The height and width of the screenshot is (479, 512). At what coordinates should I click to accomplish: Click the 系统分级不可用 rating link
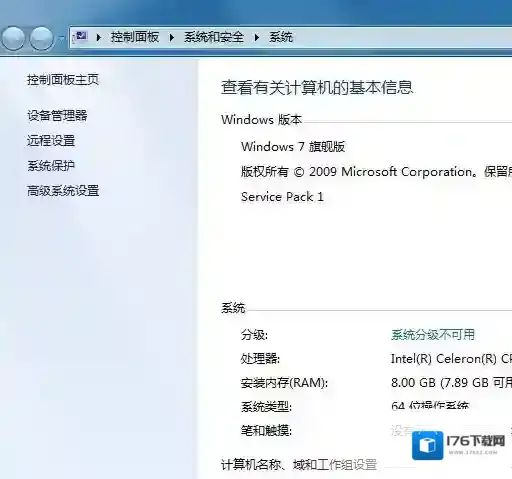tap(433, 335)
